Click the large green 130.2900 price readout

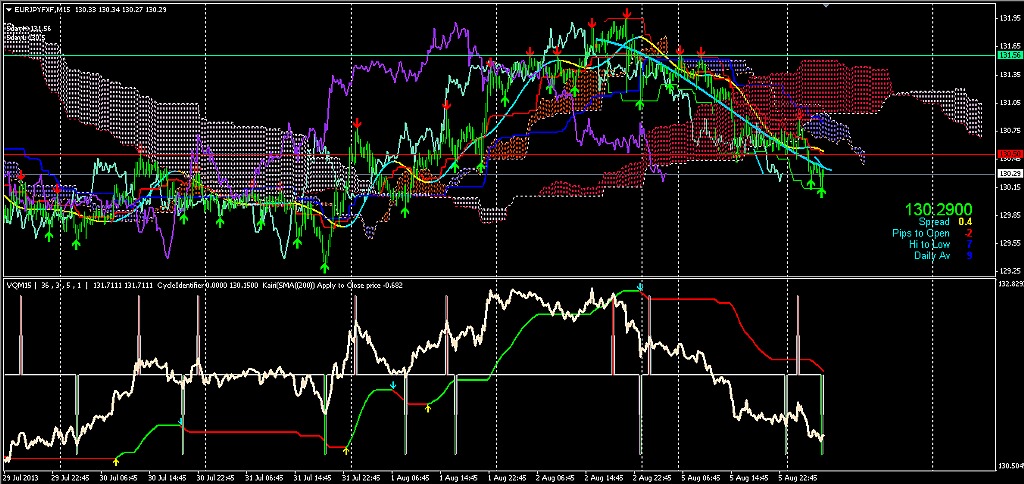coord(938,210)
